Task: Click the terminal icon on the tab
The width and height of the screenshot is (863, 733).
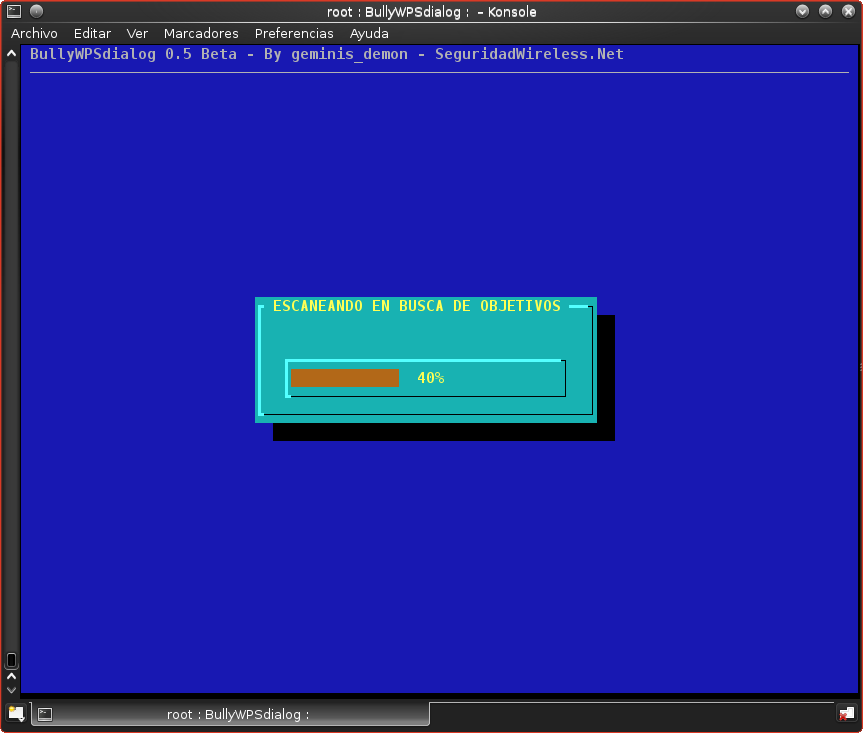Action: (45, 714)
